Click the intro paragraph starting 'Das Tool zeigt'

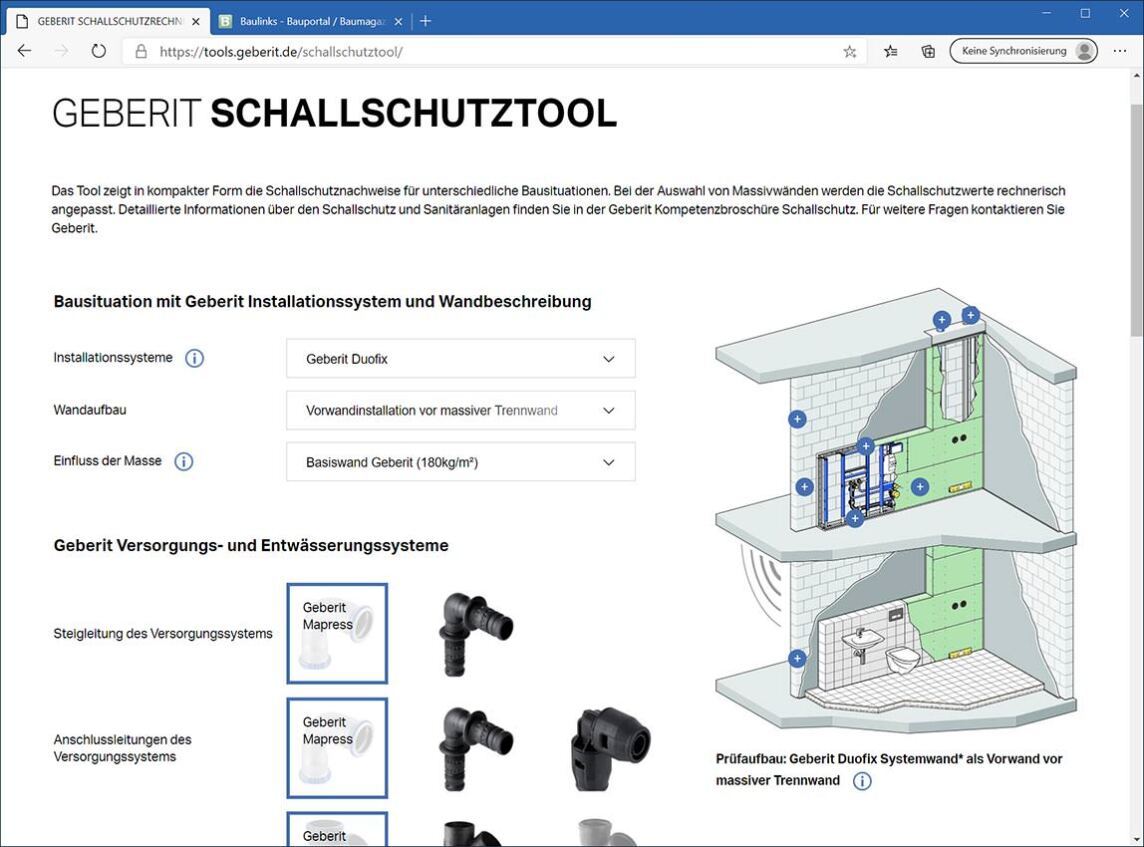coord(558,209)
